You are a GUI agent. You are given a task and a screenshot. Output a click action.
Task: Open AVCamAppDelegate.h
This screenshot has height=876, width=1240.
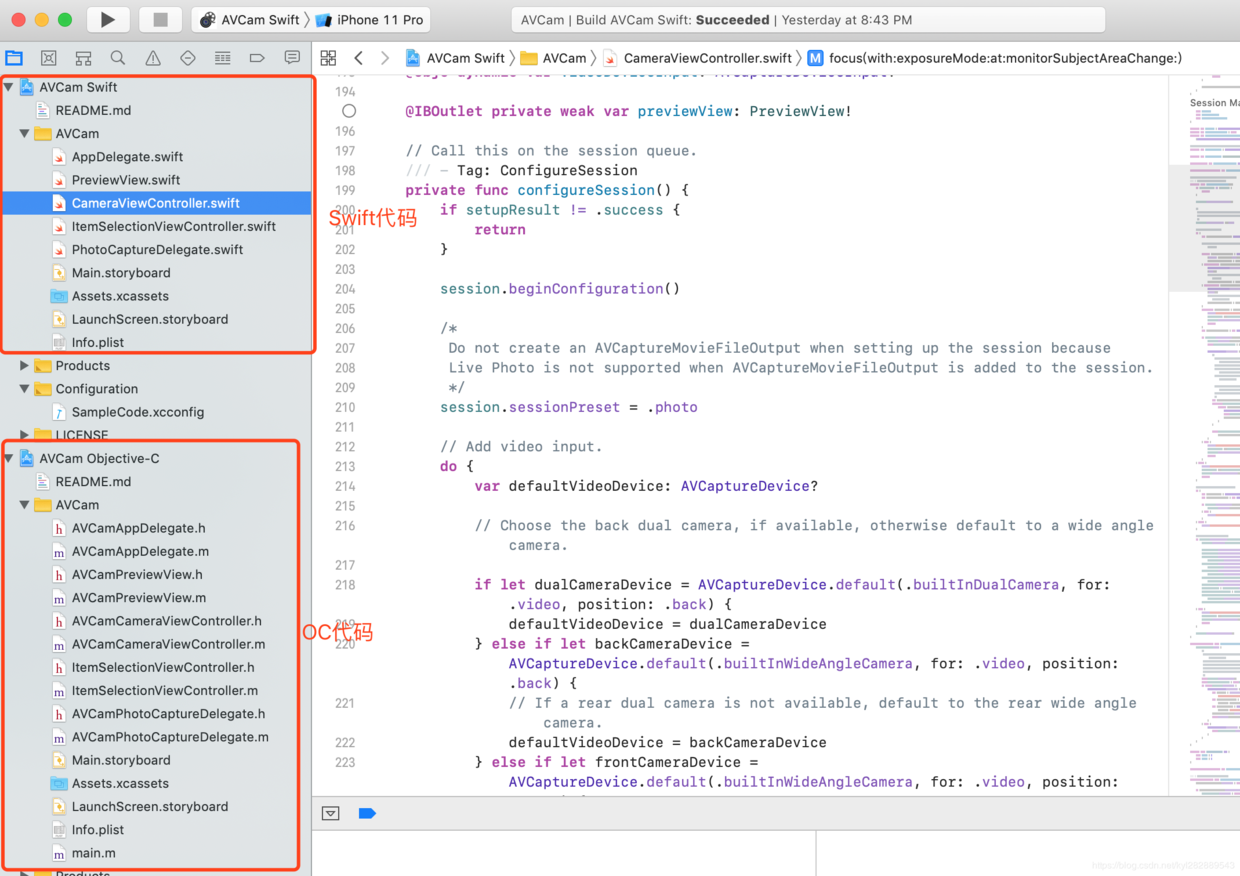coord(138,527)
